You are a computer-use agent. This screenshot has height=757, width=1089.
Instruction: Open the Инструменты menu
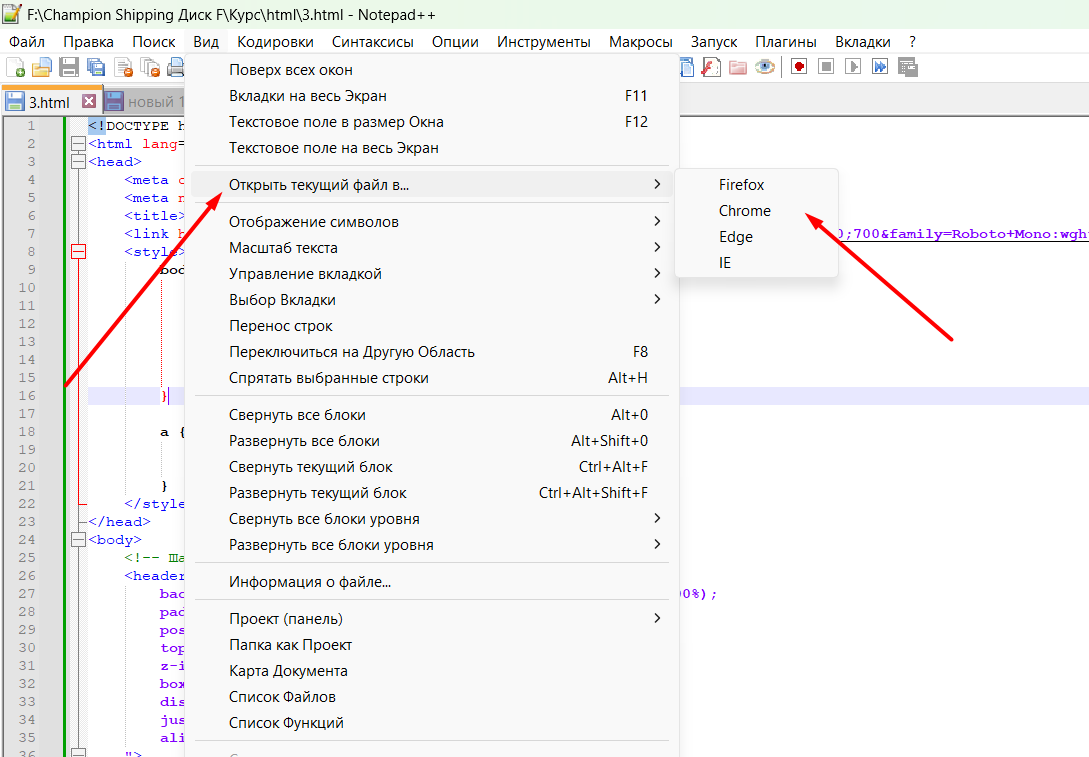[544, 42]
